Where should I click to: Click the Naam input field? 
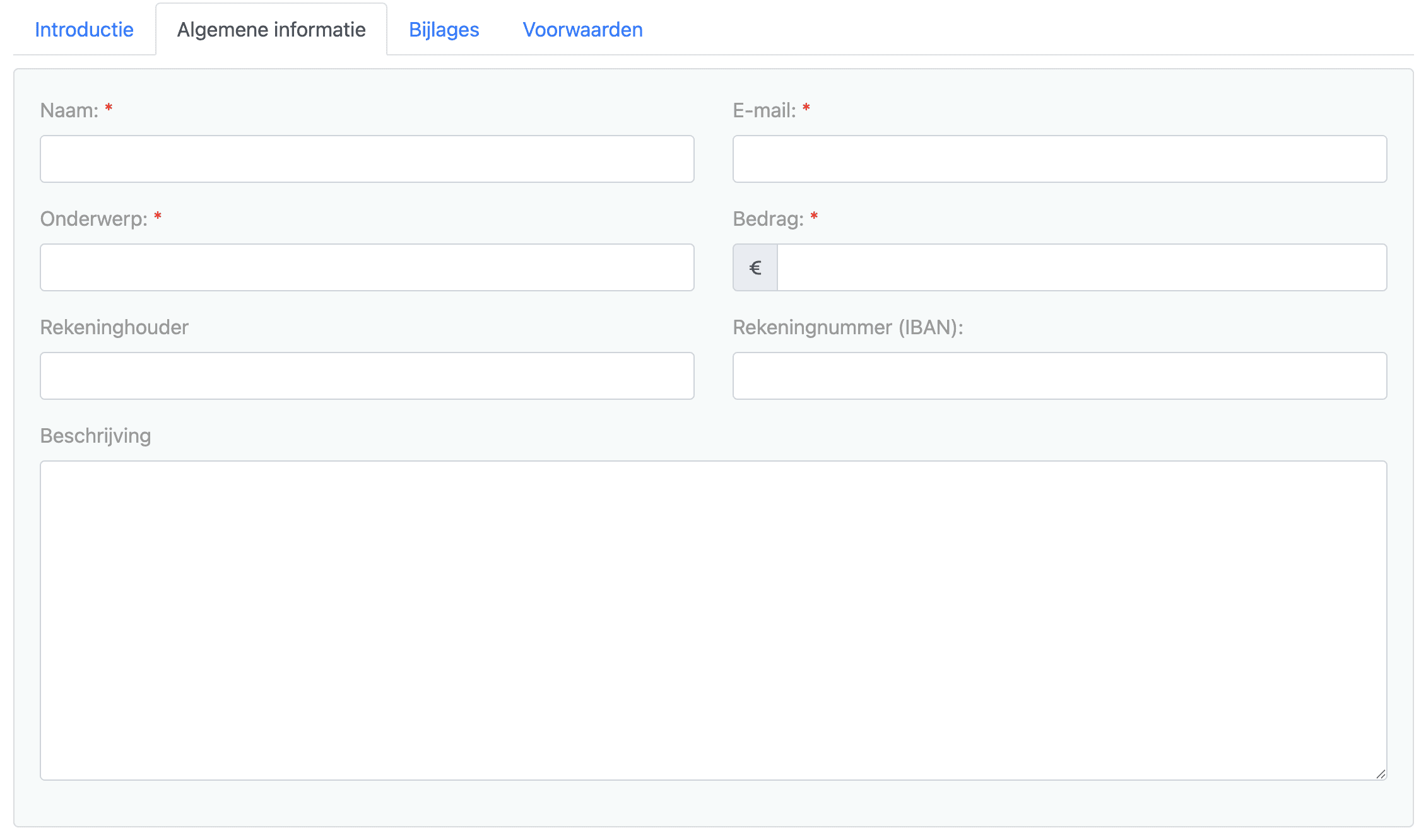coord(367,159)
